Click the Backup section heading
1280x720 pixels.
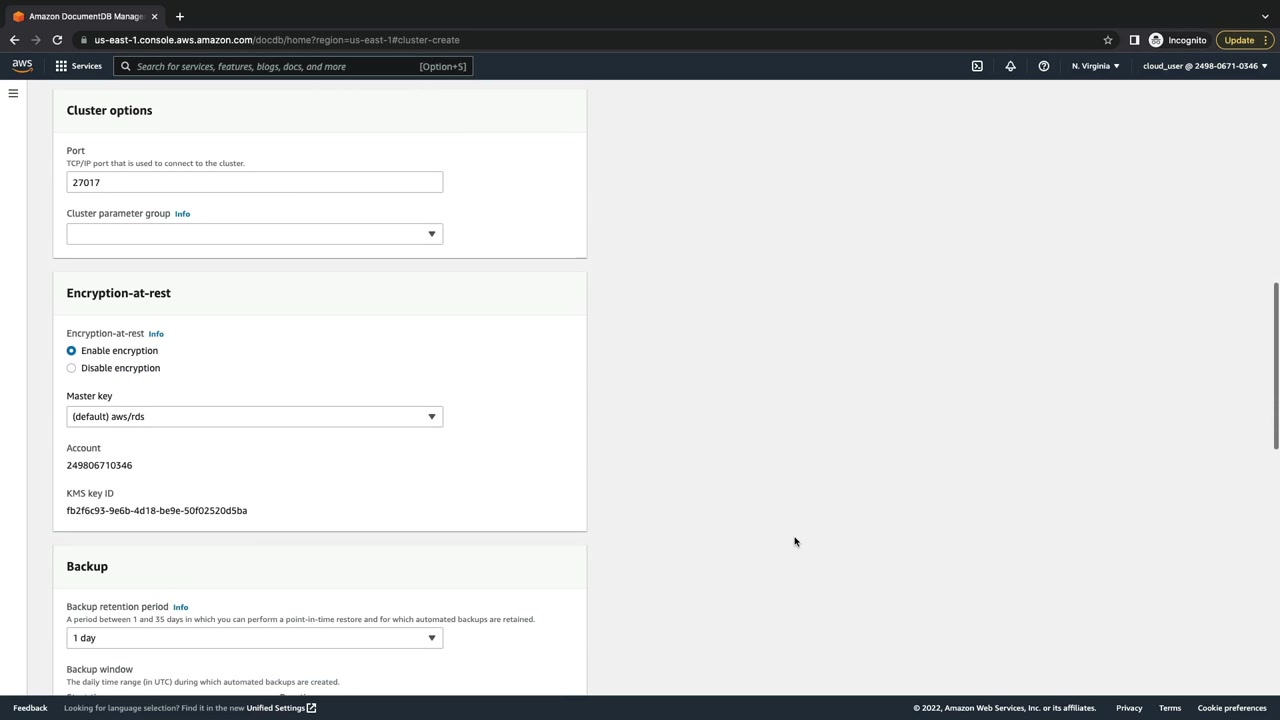[87, 567]
